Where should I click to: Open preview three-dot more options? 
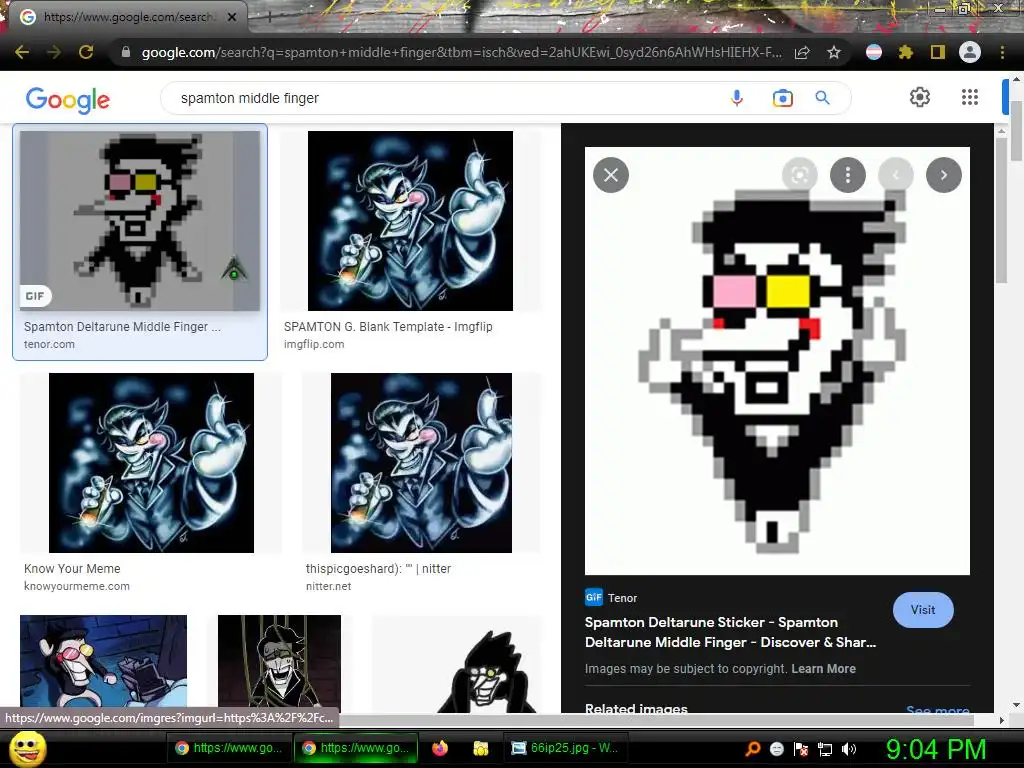click(848, 175)
